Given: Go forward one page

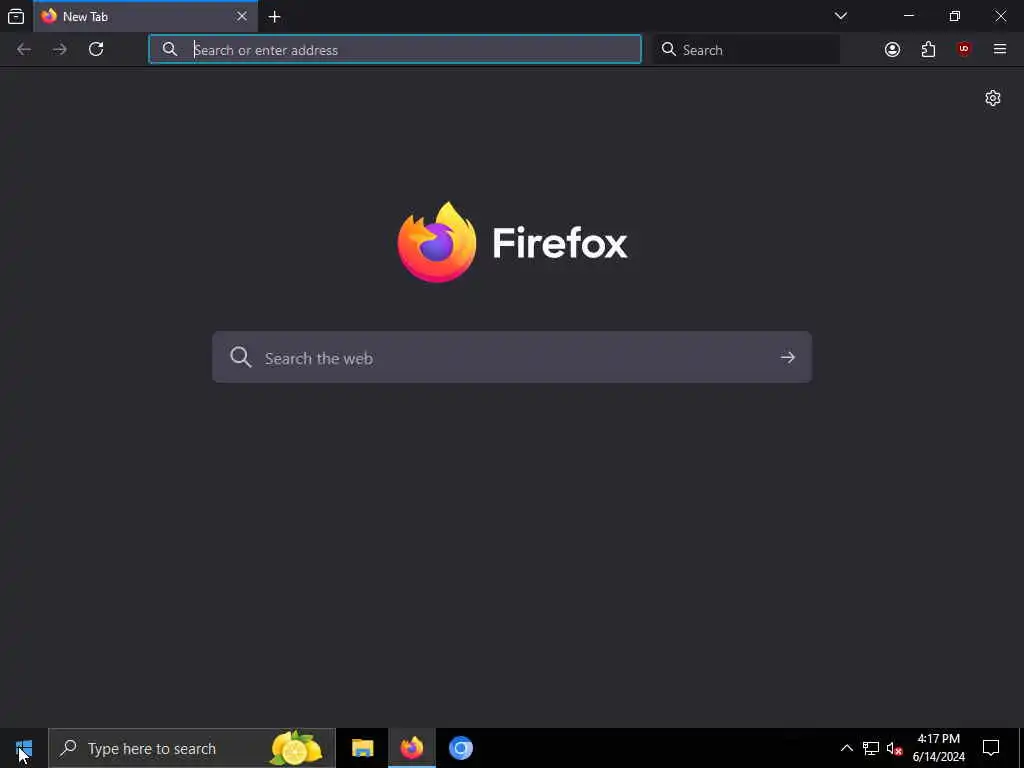Looking at the screenshot, I should pyautogui.click(x=60, y=50).
